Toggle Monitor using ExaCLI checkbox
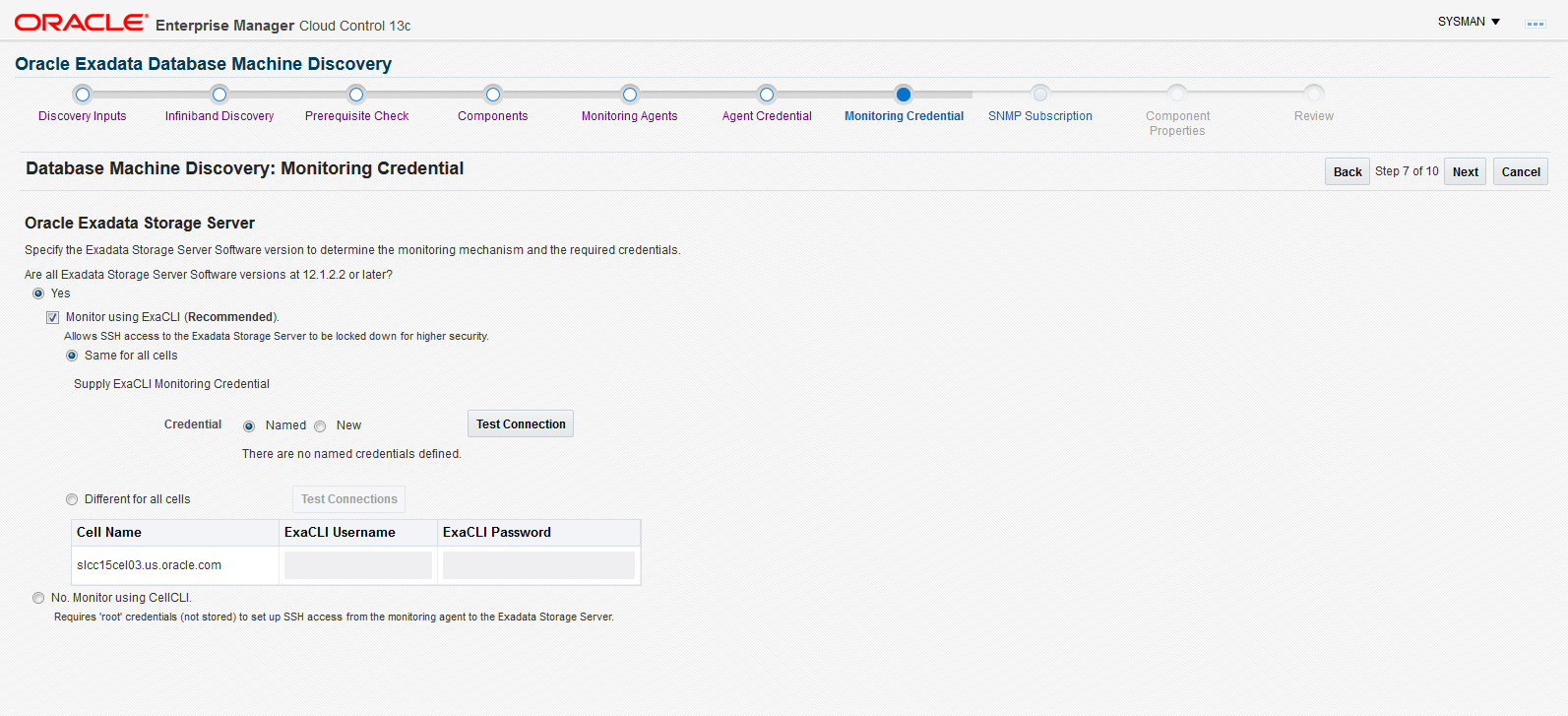 coord(52,317)
